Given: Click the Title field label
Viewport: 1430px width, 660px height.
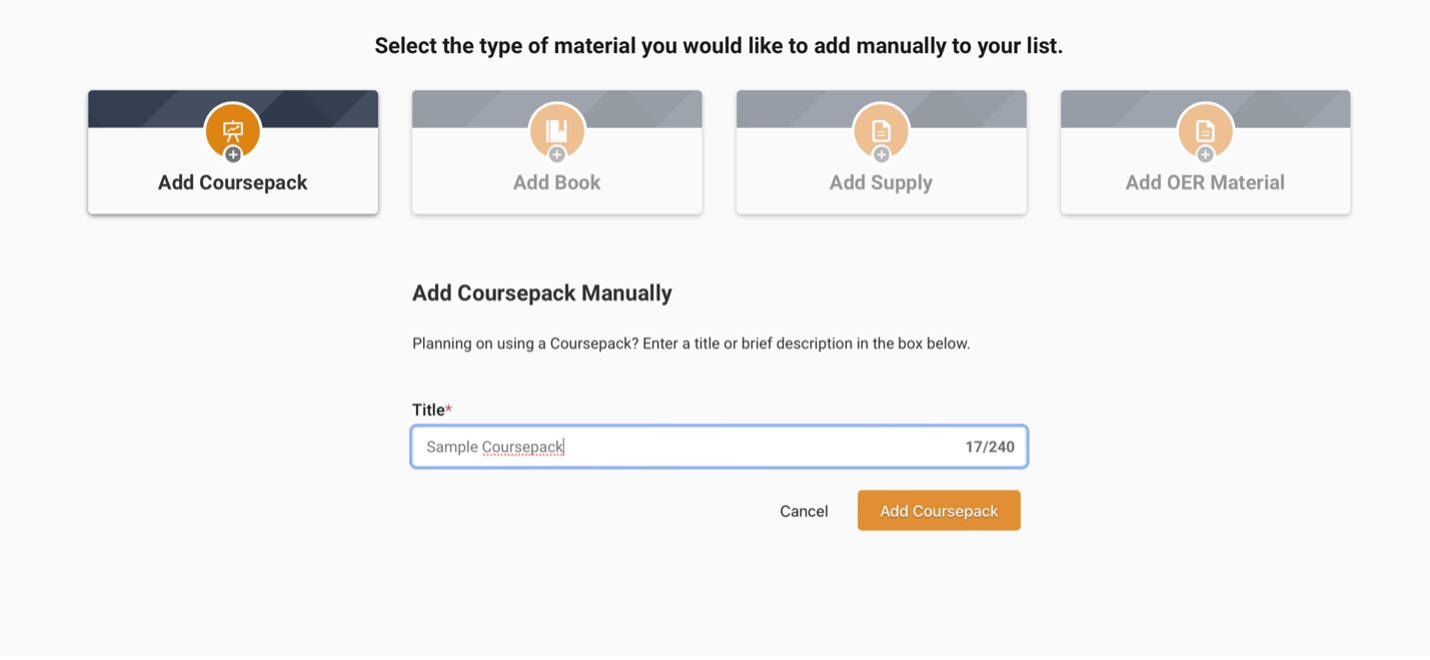Looking at the screenshot, I should point(427,410).
